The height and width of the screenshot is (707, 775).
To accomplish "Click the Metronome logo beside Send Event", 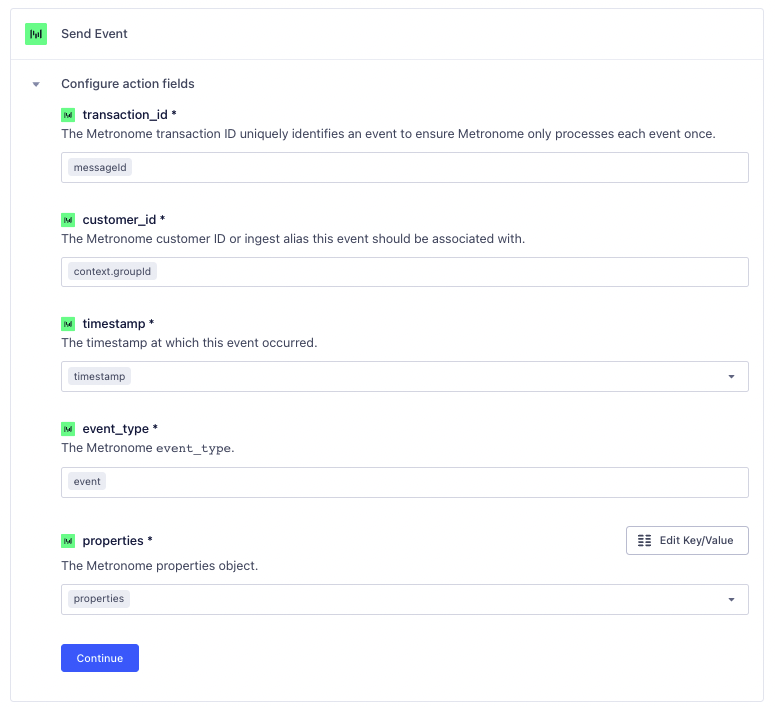I will click(x=36, y=34).
